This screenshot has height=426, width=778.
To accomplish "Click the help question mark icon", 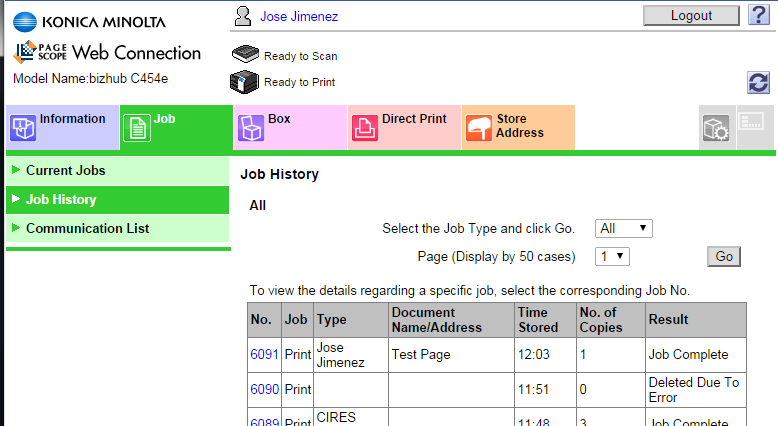I will (758, 15).
